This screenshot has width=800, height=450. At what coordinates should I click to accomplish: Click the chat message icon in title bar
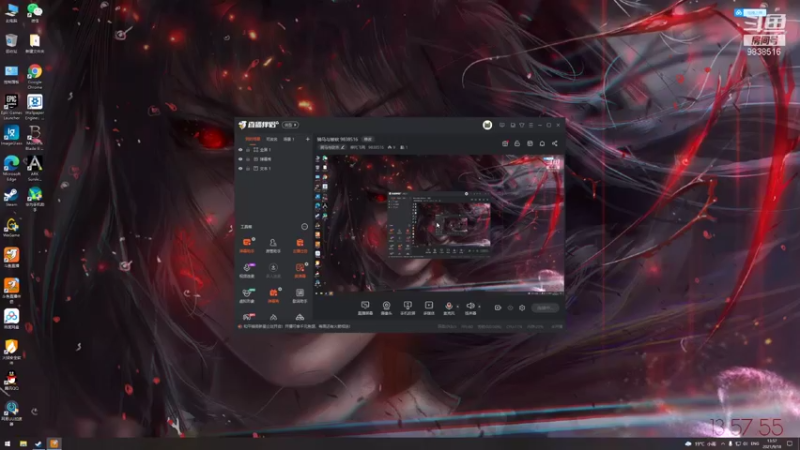tap(502, 125)
